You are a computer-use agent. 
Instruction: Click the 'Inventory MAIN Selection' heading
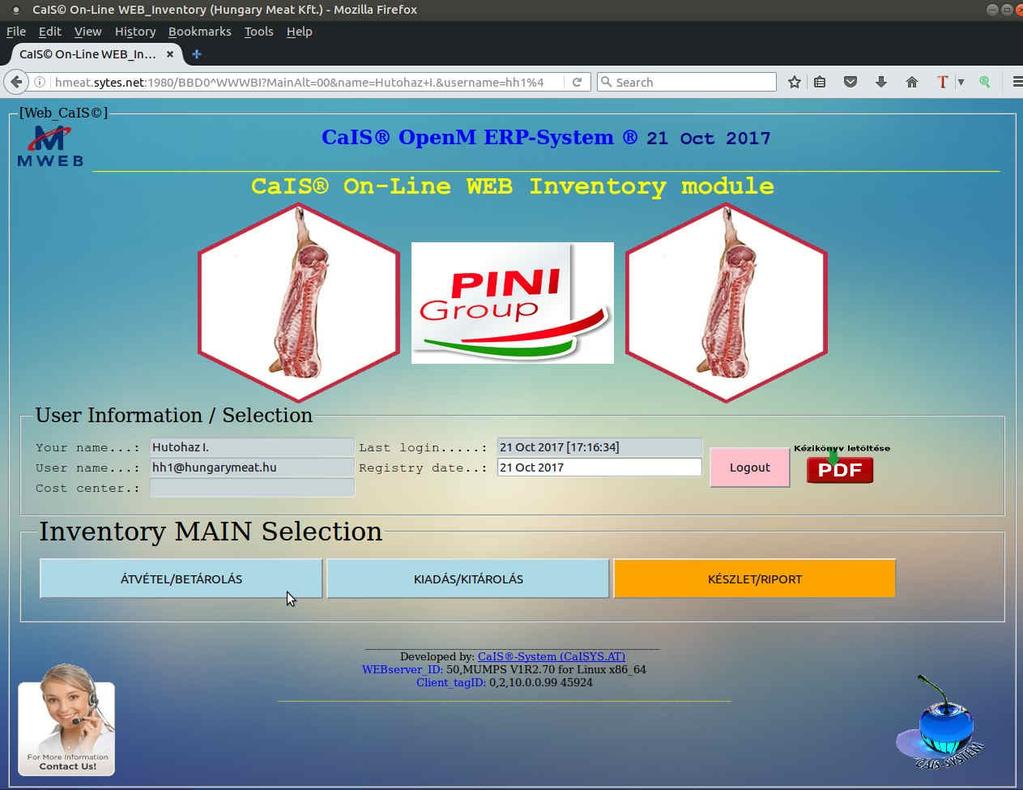coord(210,531)
